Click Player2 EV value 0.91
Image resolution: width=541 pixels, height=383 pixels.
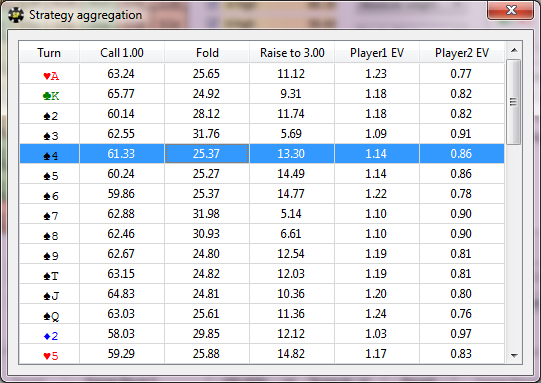coord(461,134)
